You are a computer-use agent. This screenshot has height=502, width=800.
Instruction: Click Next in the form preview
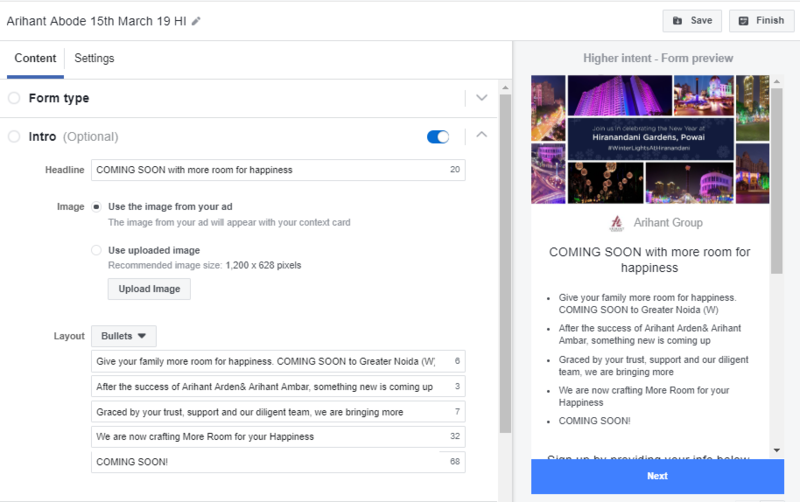click(x=657, y=476)
